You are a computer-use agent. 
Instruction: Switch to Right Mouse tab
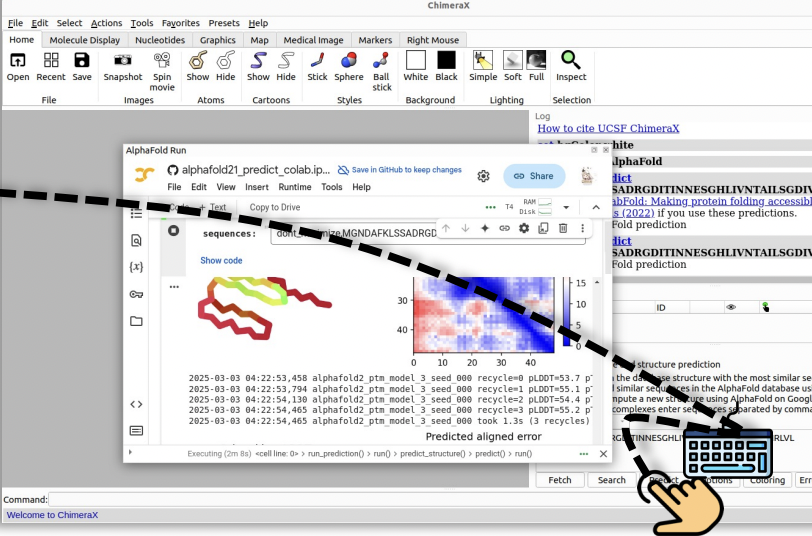tap(433, 40)
